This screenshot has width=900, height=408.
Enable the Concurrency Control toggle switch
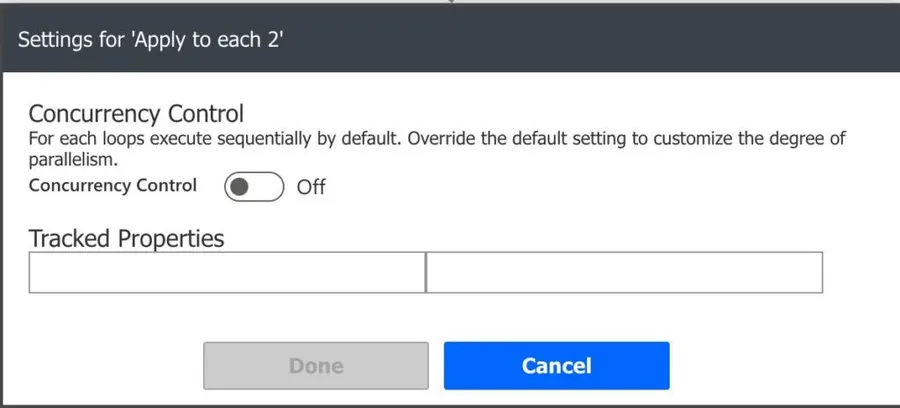point(254,186)
